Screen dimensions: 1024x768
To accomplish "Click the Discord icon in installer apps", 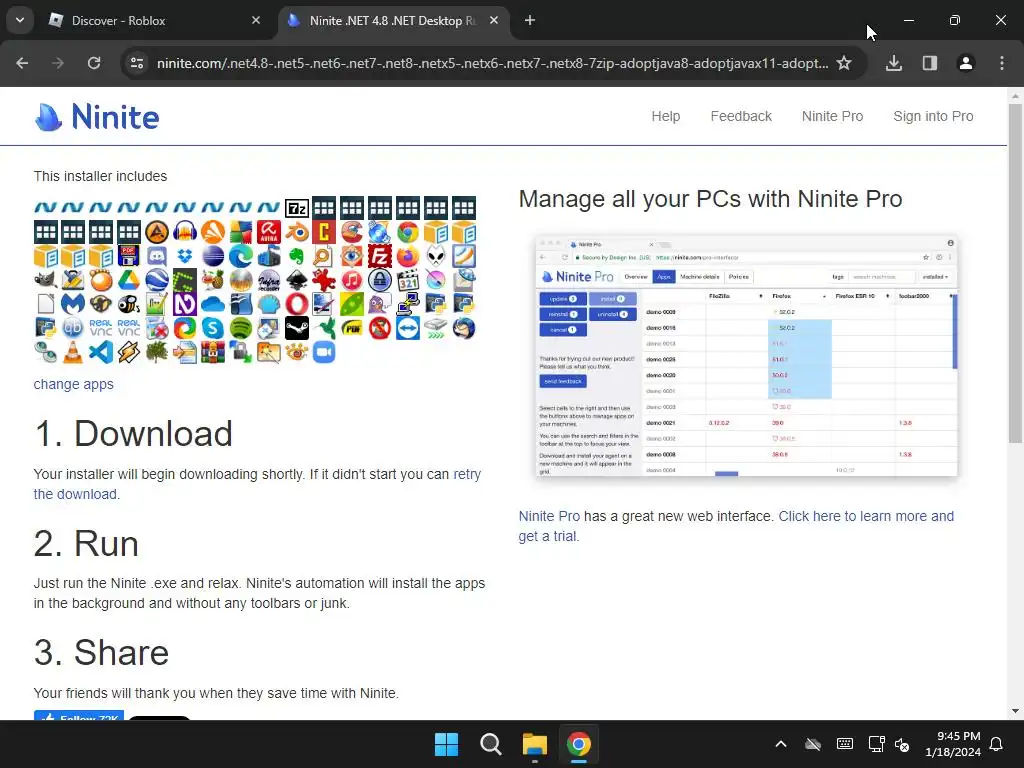I will (157, 256).
